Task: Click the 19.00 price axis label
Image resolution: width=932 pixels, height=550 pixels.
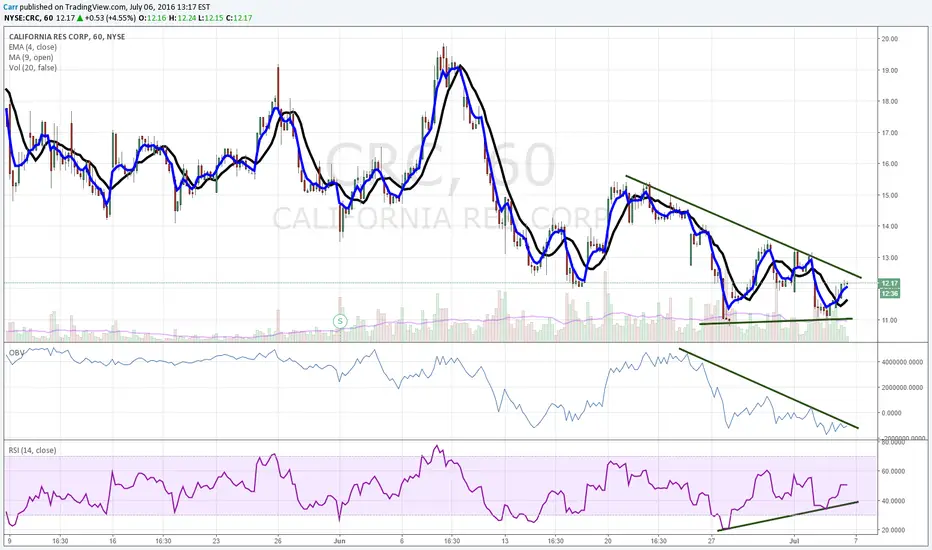Action: [x=890, y=70]
